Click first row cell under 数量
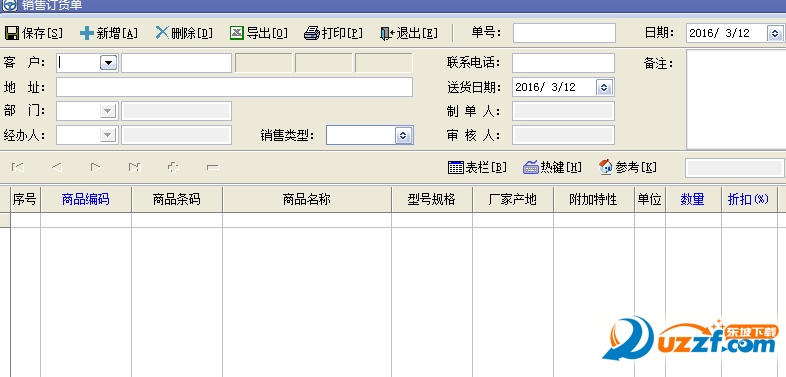 click(693, 221)
